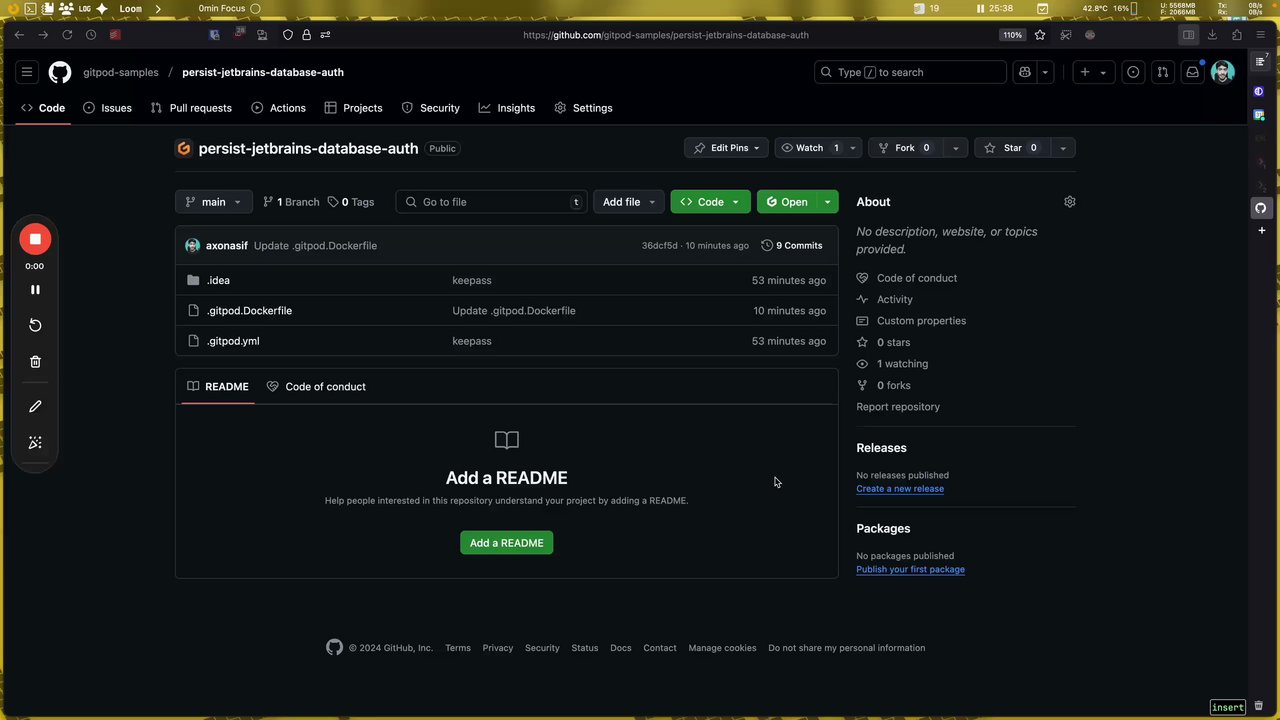Click the green Add a README button
This screenshot has width=1280, height=720.
coord(507,543)
